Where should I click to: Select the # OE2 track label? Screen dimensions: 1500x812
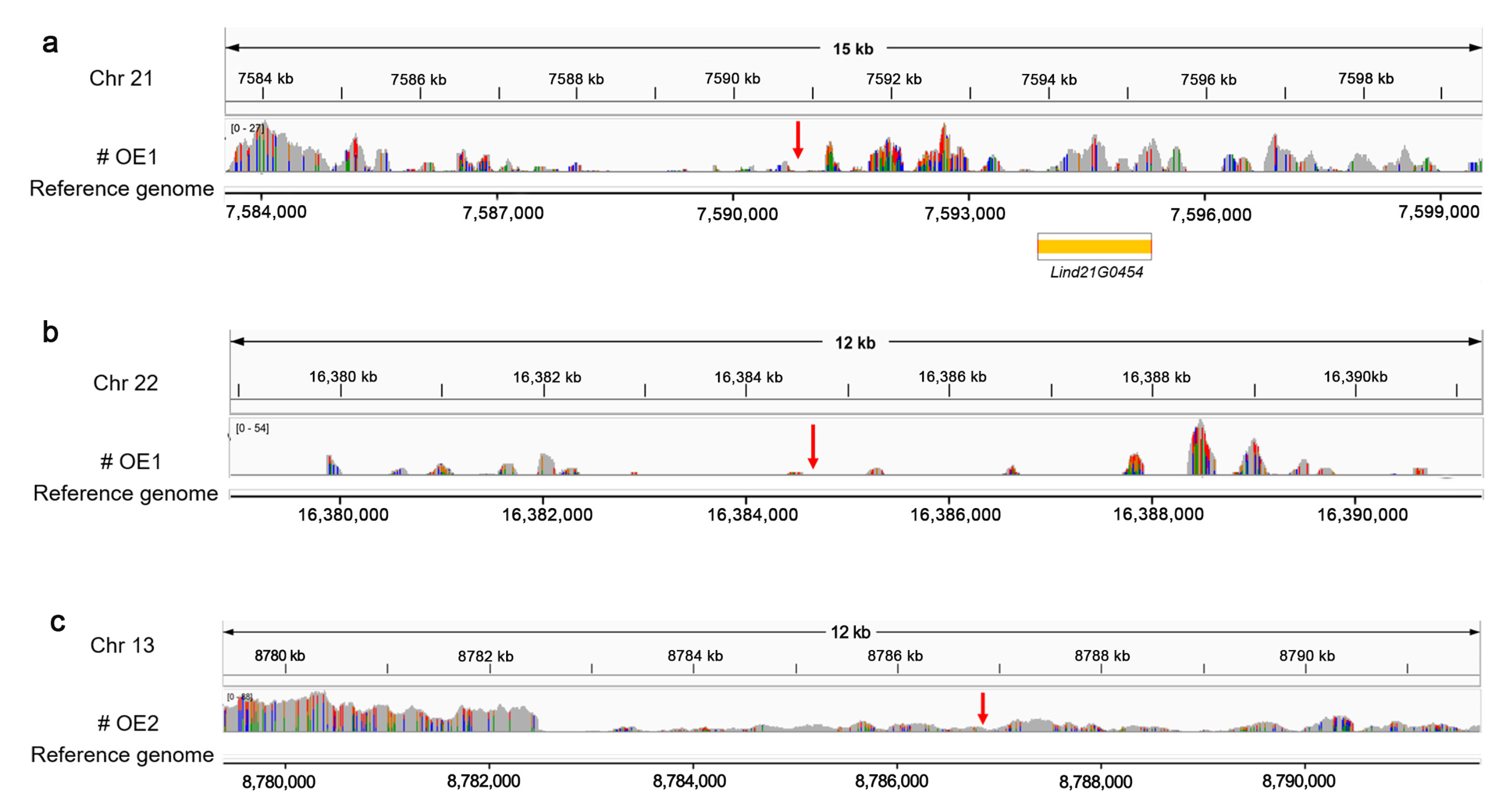pos(128,723)
